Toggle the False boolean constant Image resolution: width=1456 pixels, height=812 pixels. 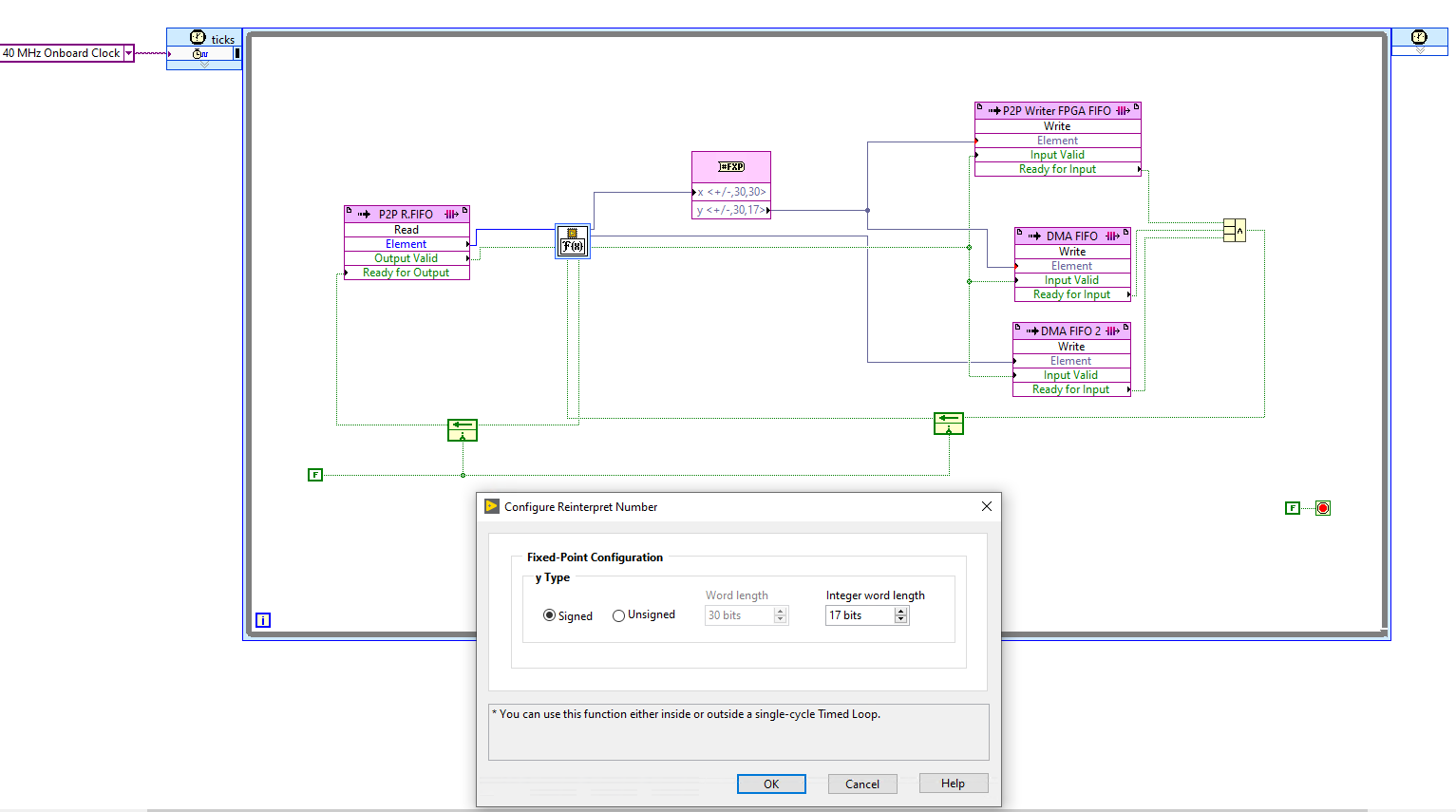[314, 474]
